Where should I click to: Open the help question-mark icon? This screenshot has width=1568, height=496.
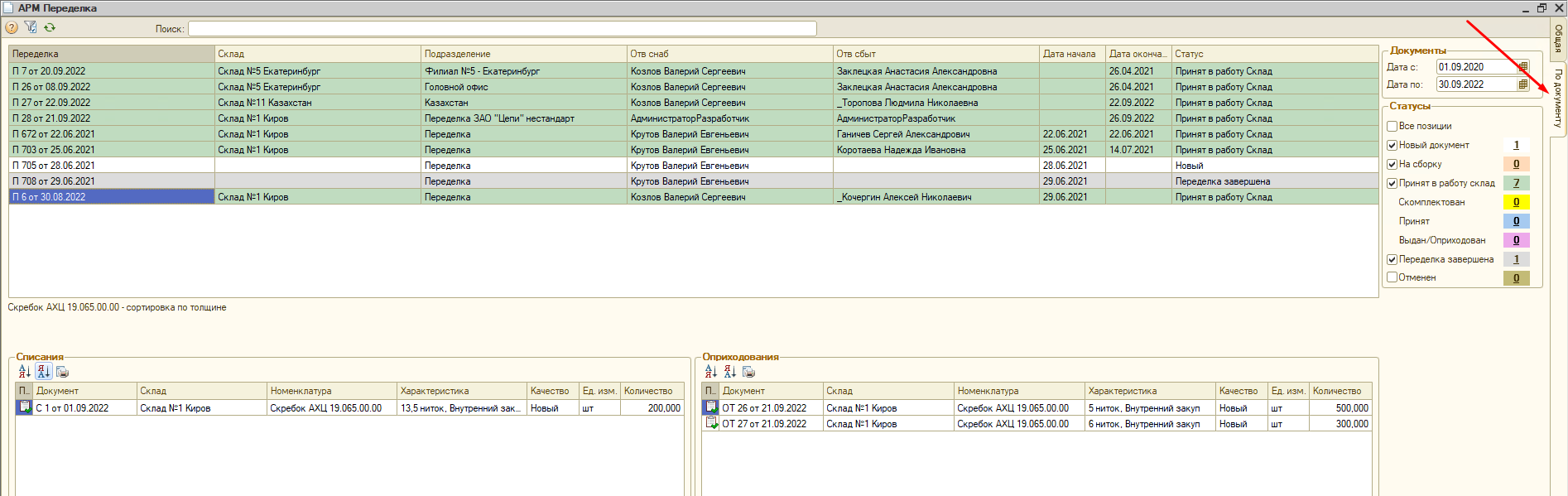tap(12, 27)
